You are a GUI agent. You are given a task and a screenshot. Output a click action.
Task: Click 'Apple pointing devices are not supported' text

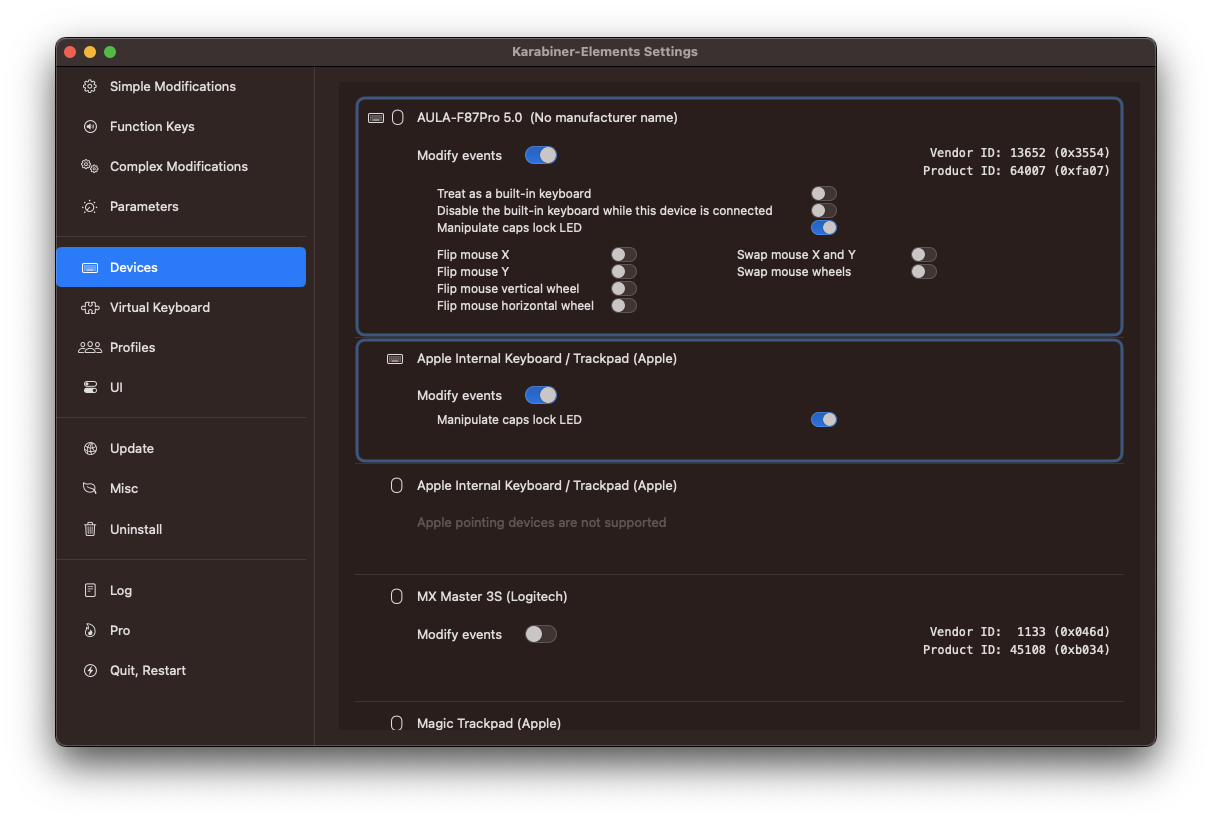(x=541, y=522)
